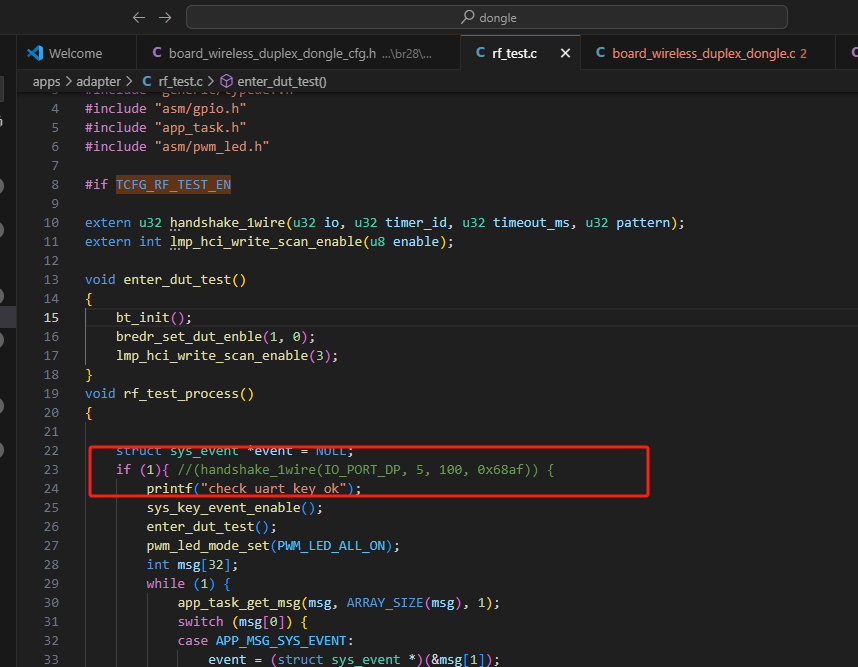The width and height of the screenshot is (858, 667).
Task: Click the case APP_MSG_SYS_EVENT: label
Action: coord(266,641)
